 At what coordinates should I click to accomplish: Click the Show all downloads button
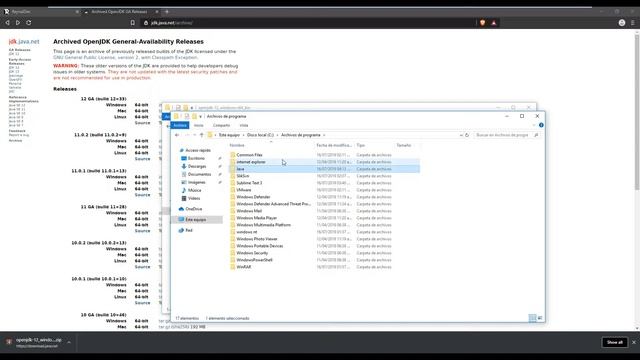(615, 342)
